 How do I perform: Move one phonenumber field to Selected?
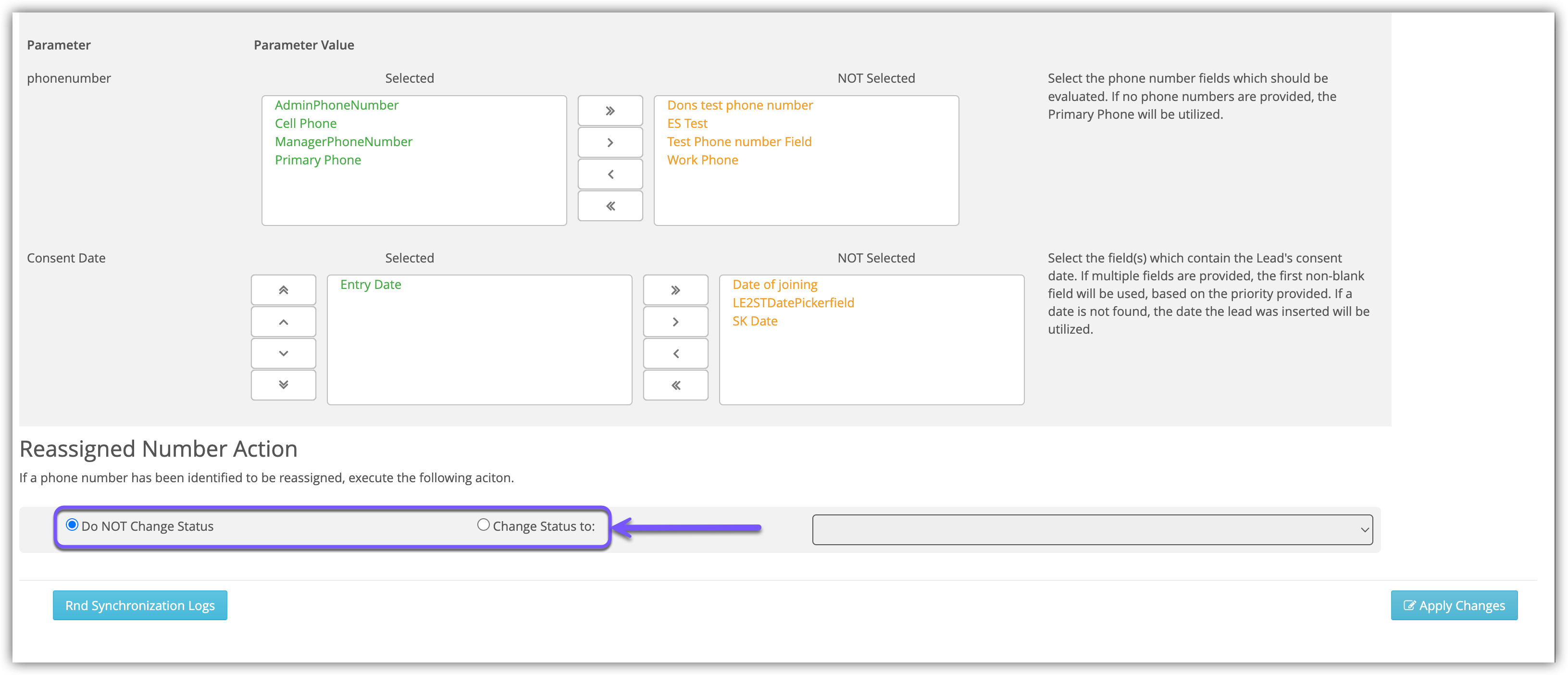point(610,174)
